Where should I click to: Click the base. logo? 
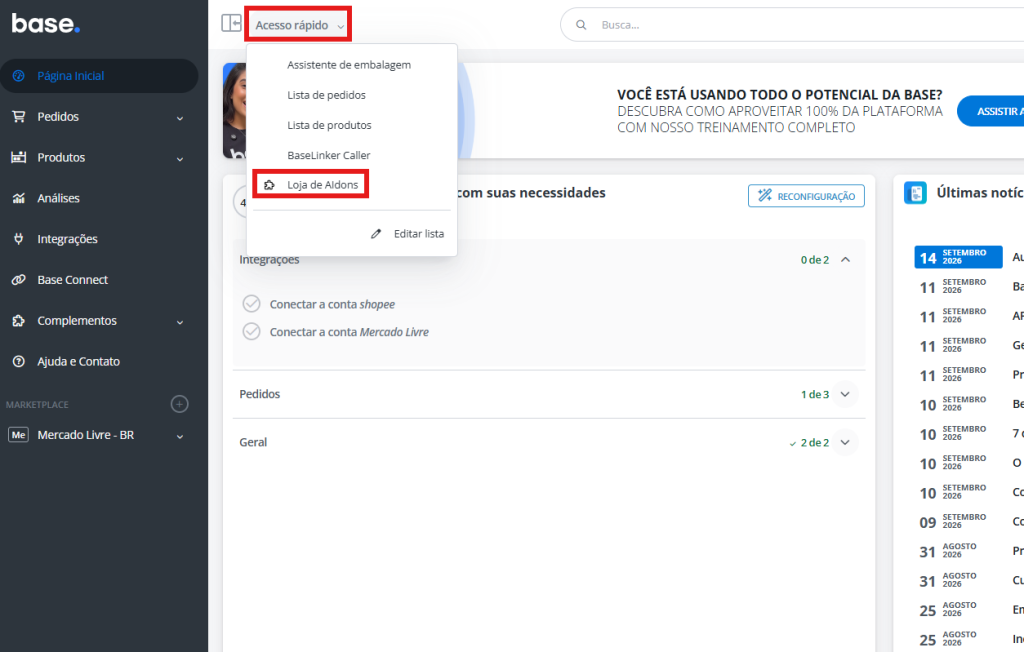(46, 24)
